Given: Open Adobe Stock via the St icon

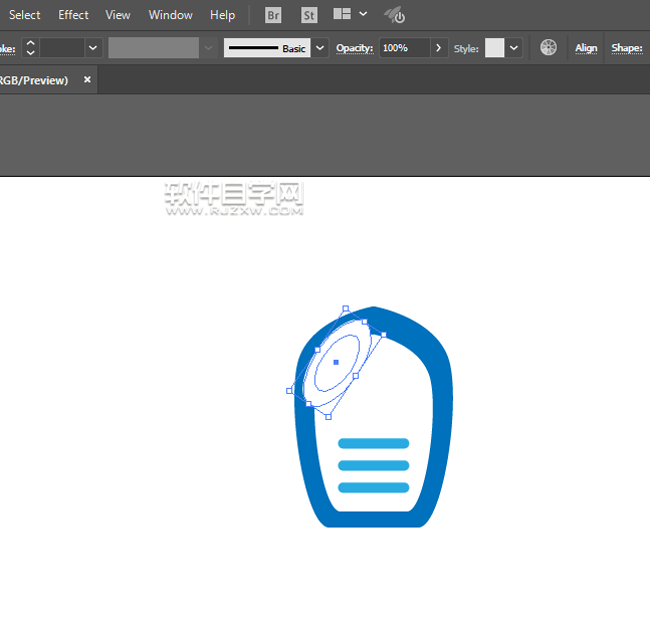Looking at the screenshot, I should coord(309,15).
